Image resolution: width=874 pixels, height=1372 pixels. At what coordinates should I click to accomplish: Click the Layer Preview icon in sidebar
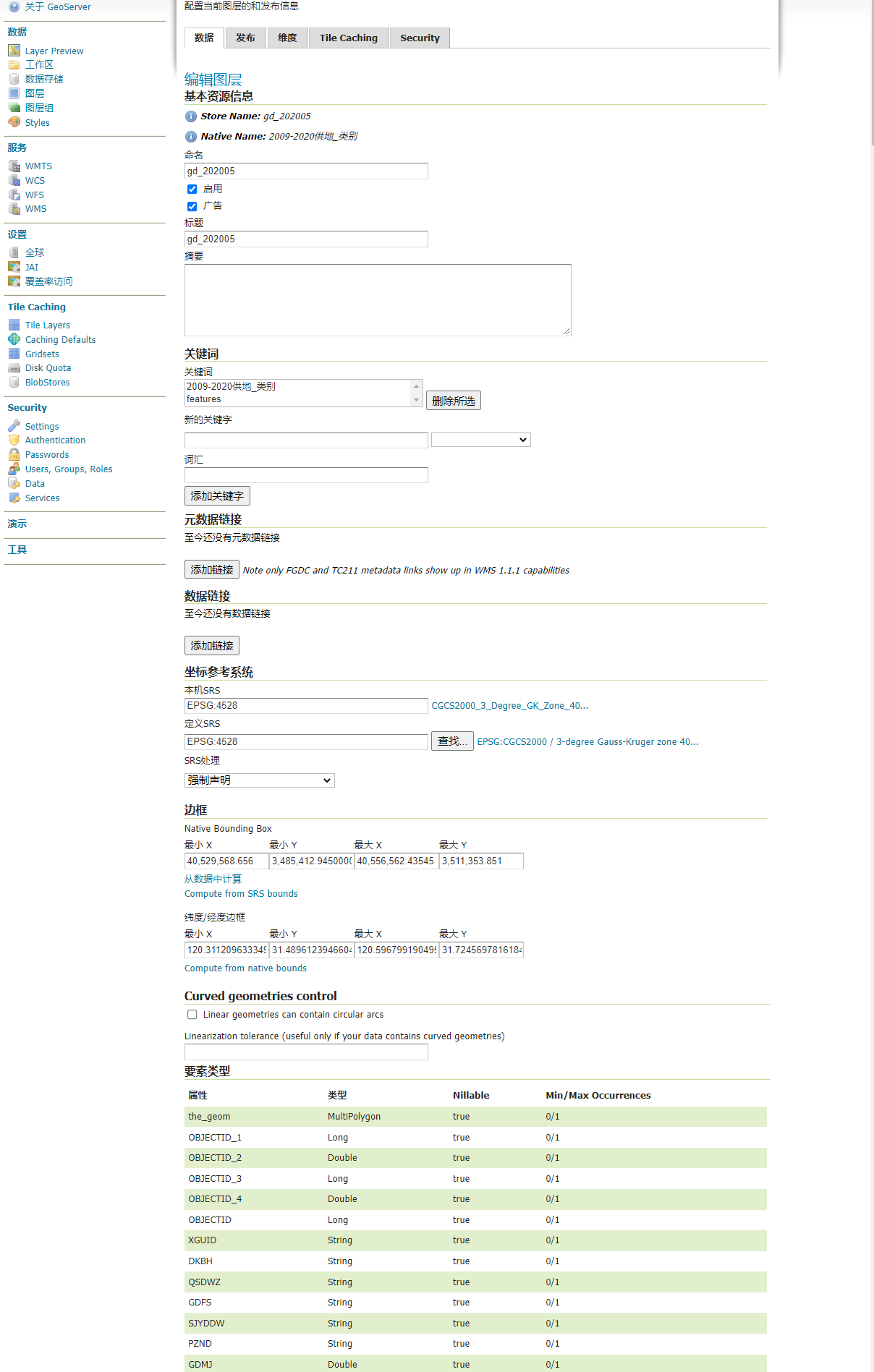click(14, 51)
